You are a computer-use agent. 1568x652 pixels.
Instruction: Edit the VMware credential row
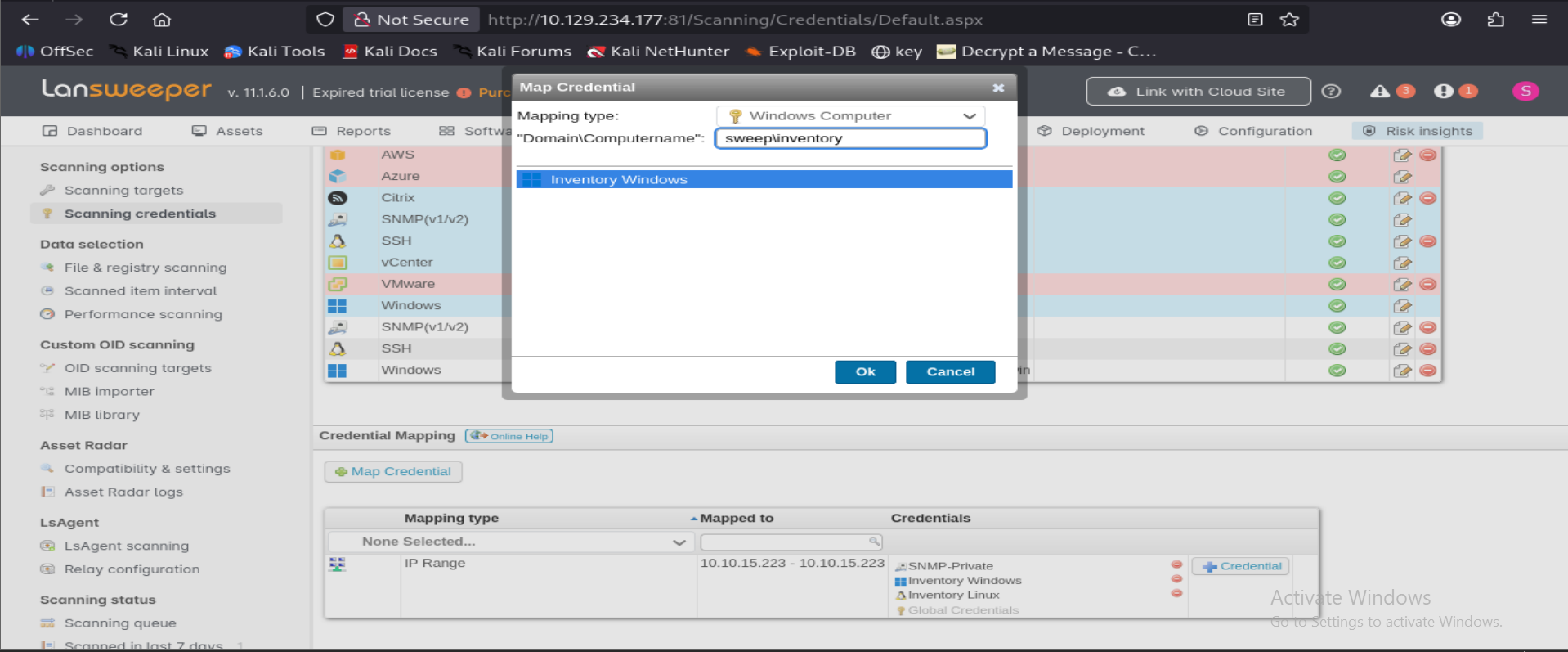coord(1403,284)
